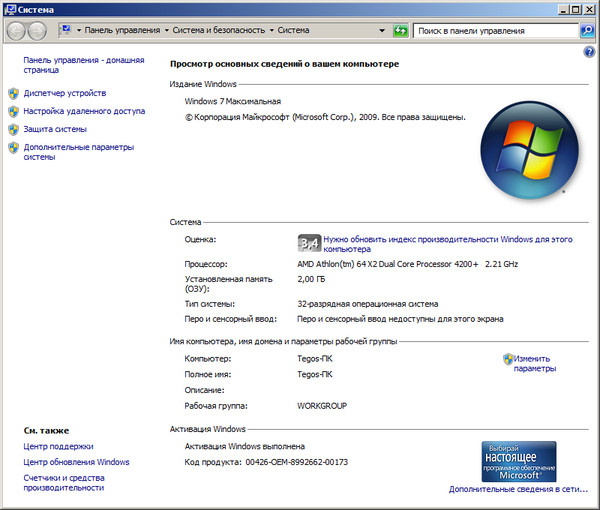Open address bar history dropdown arrow
This screenshot has width=600, height=510.
point(382,30)
